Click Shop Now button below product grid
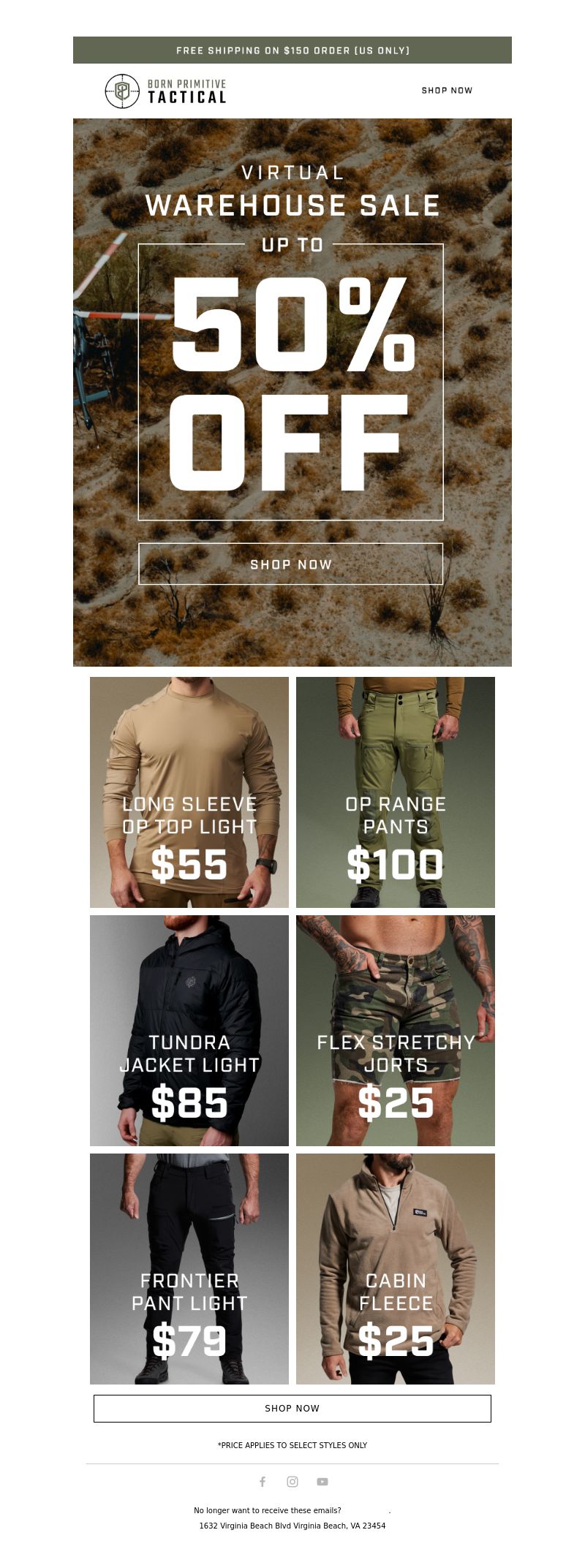The height and width of the screenshot is (1568, 585). tap(292, 1408)
